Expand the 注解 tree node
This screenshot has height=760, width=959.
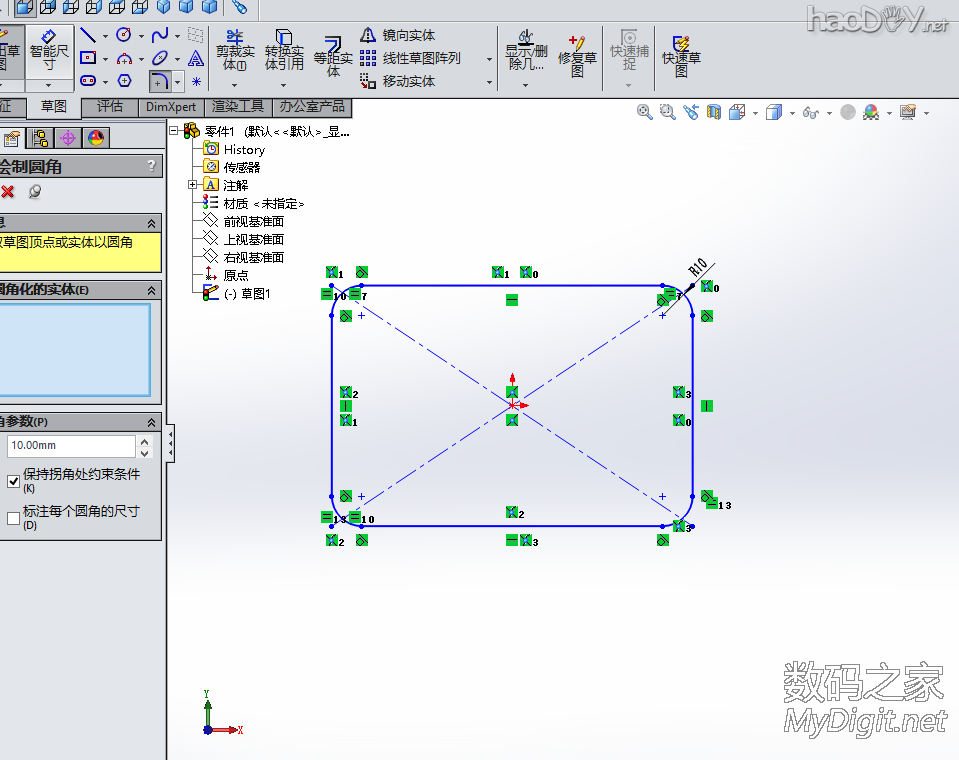[x=192, y=185]
